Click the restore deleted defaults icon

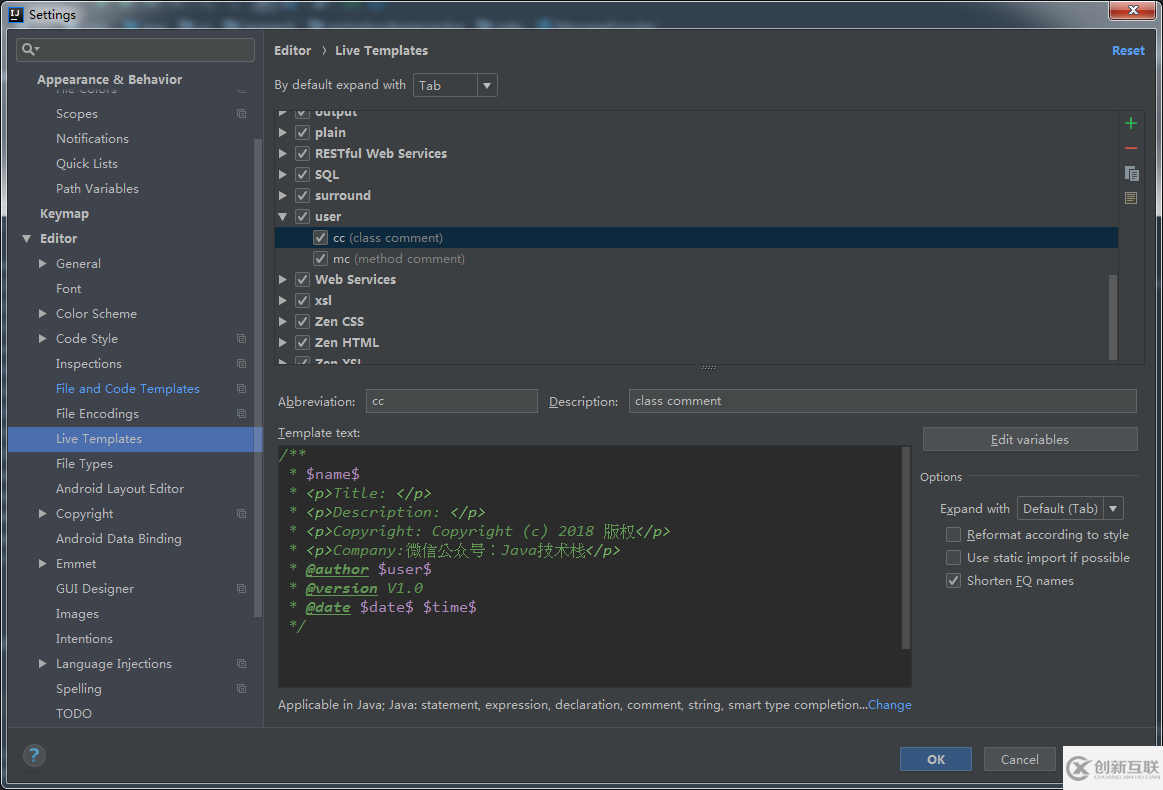pyautogui.click(x=1131, y=198)
